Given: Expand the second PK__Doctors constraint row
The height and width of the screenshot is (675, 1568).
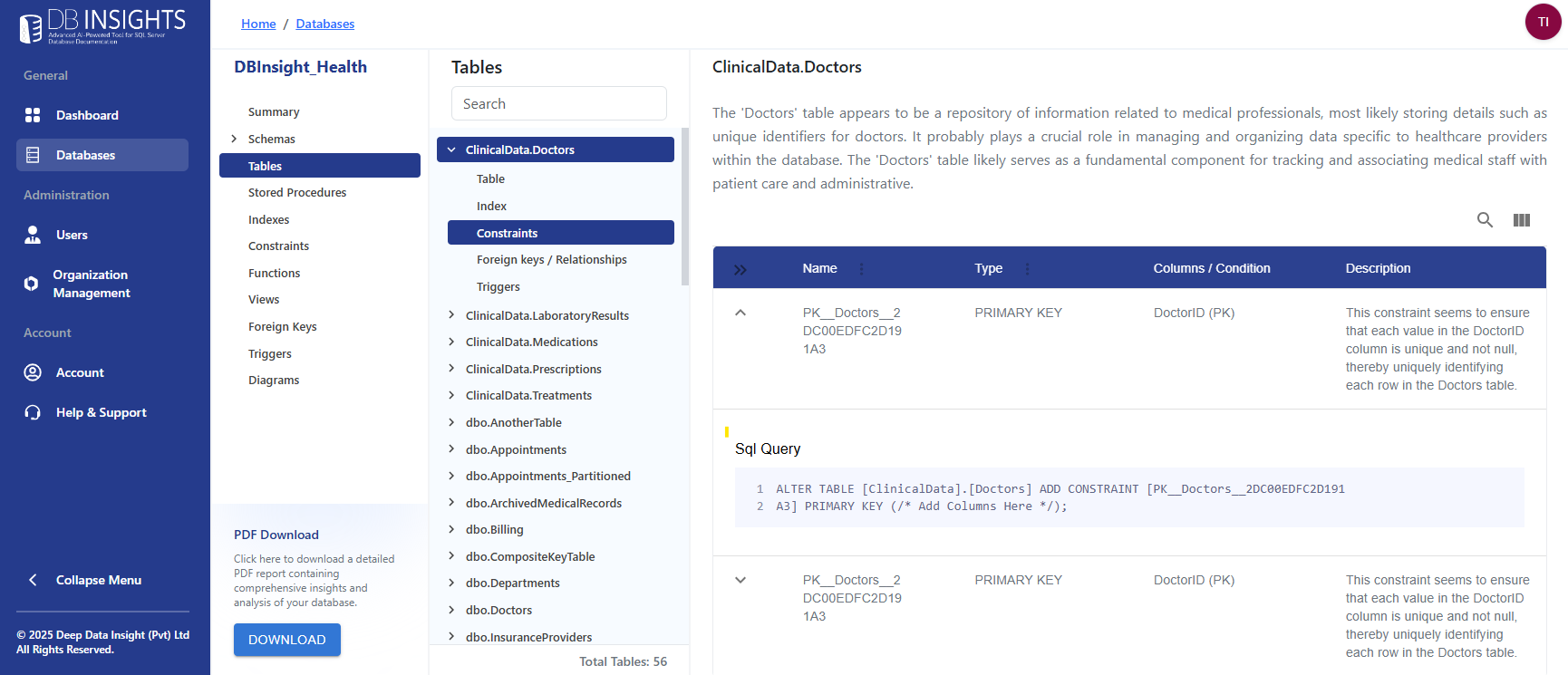Looking at the screenshot, I should coord(740,580).
